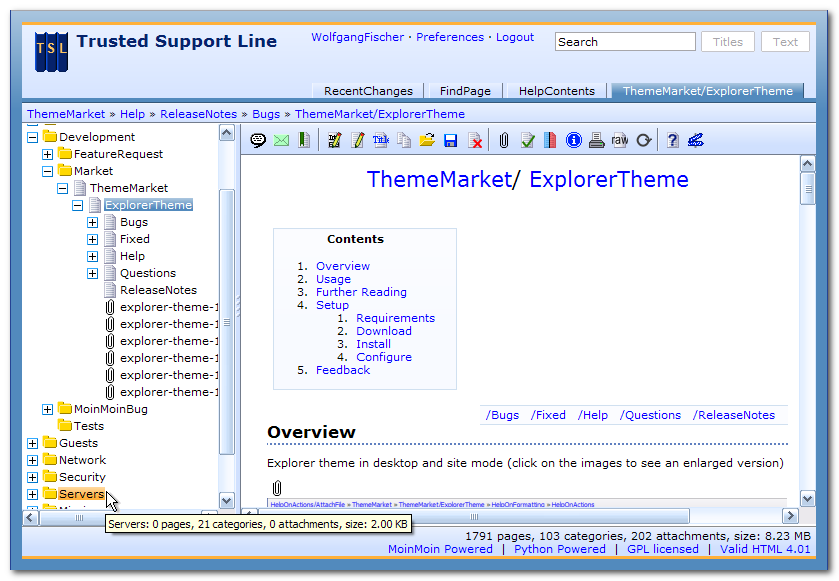Expand the Bugs tree node
Viewport: 839px width, 581px height.
click(93, 222)
